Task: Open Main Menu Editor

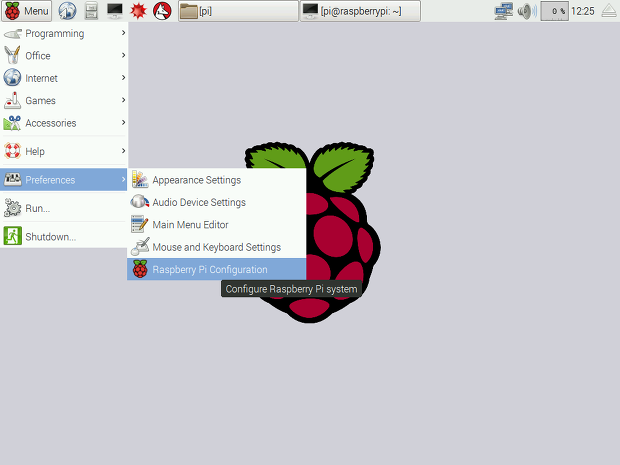Action: (217, 225)
